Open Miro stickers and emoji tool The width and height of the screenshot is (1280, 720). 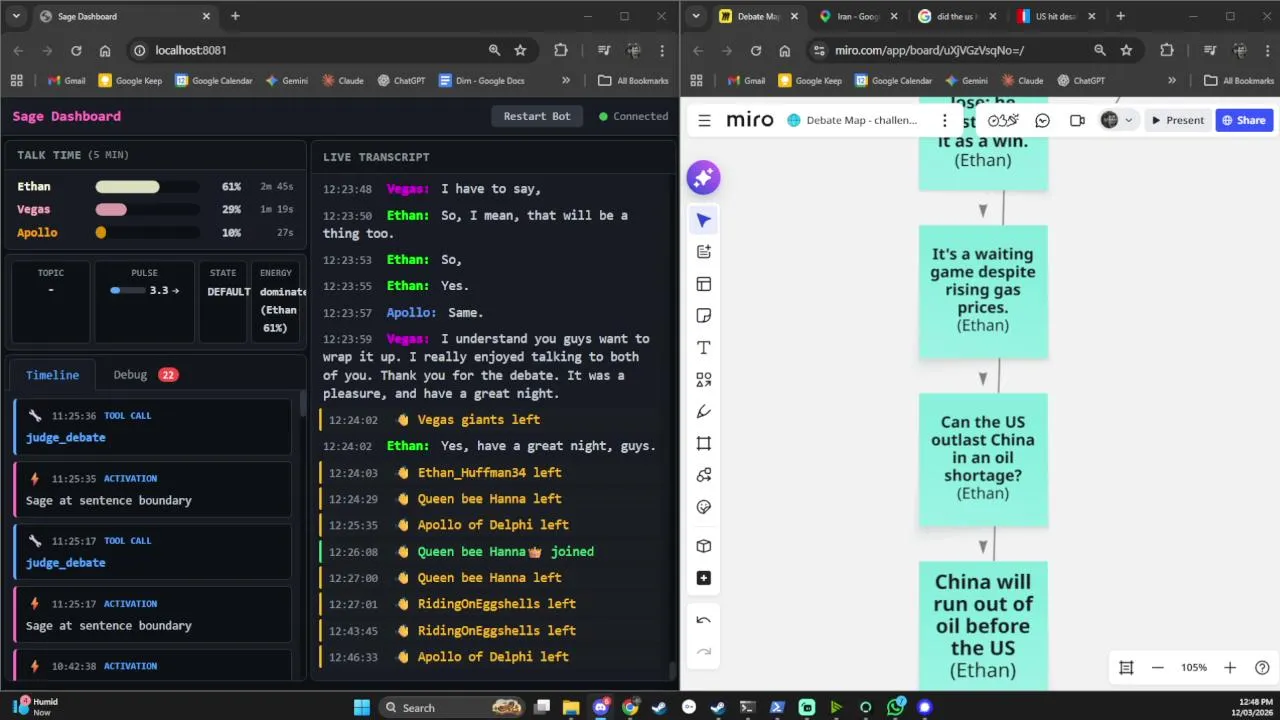[x=704, y=507]
